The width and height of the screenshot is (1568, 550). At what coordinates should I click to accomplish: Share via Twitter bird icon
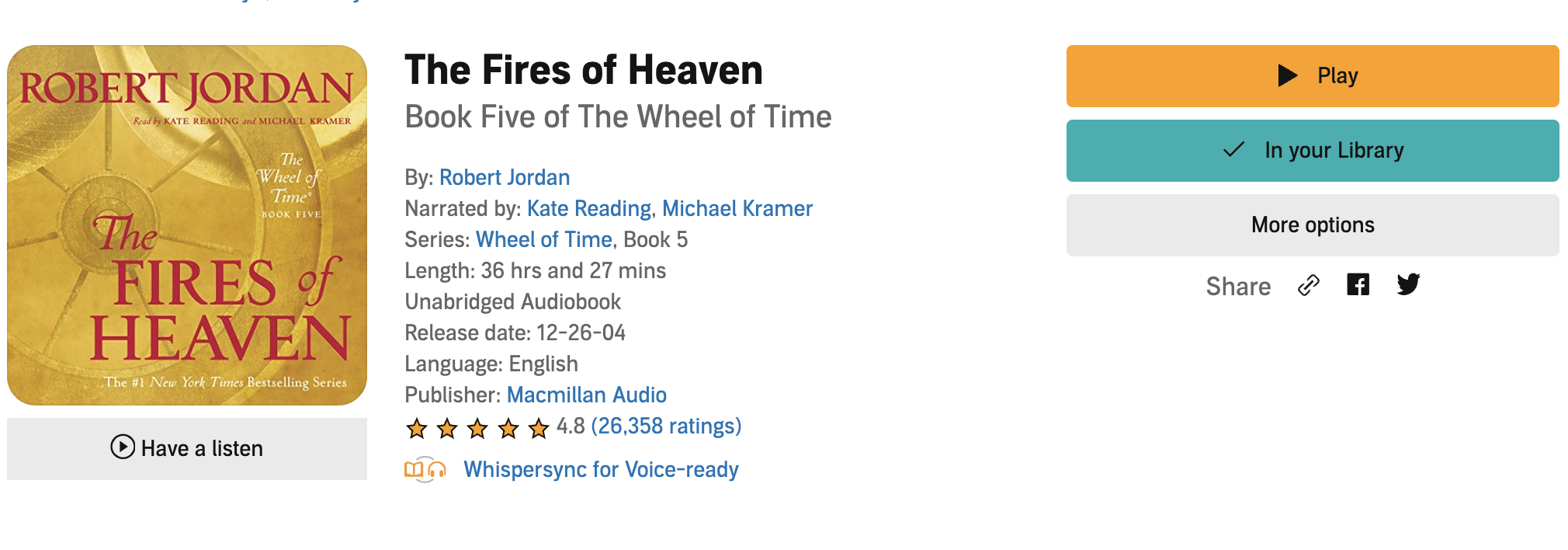(1408, 285)
